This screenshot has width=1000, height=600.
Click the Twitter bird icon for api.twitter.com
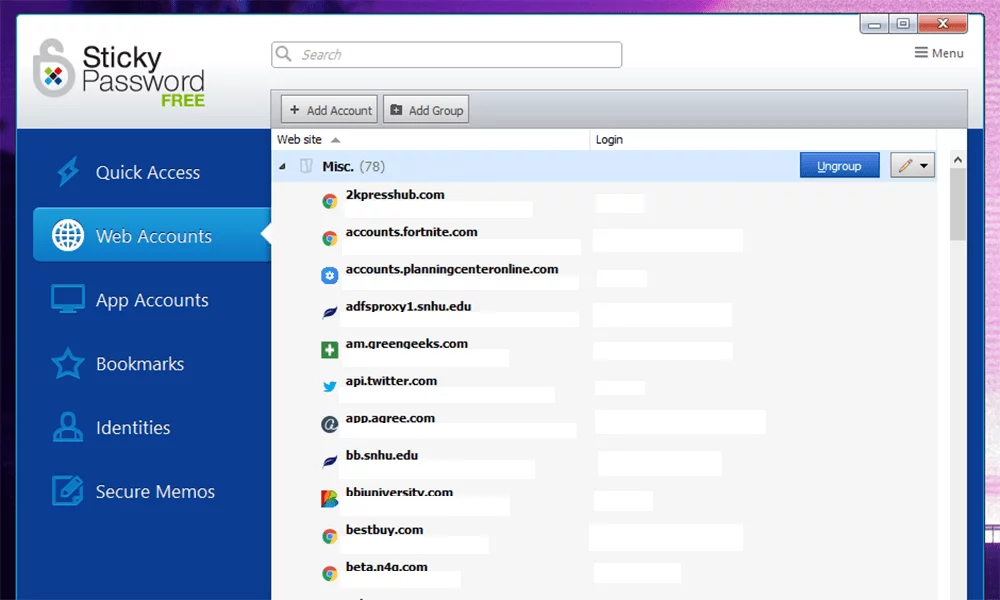tap(329, 387)
